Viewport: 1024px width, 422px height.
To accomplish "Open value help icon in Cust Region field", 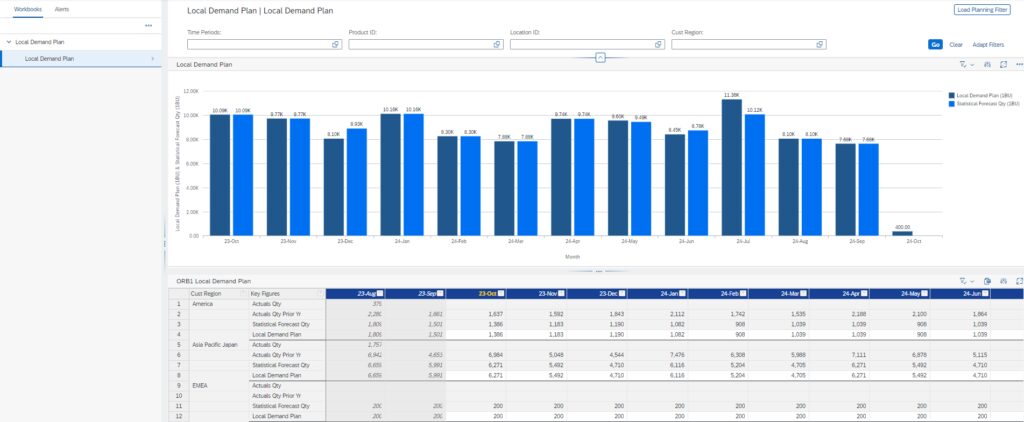I will point(819,45).
